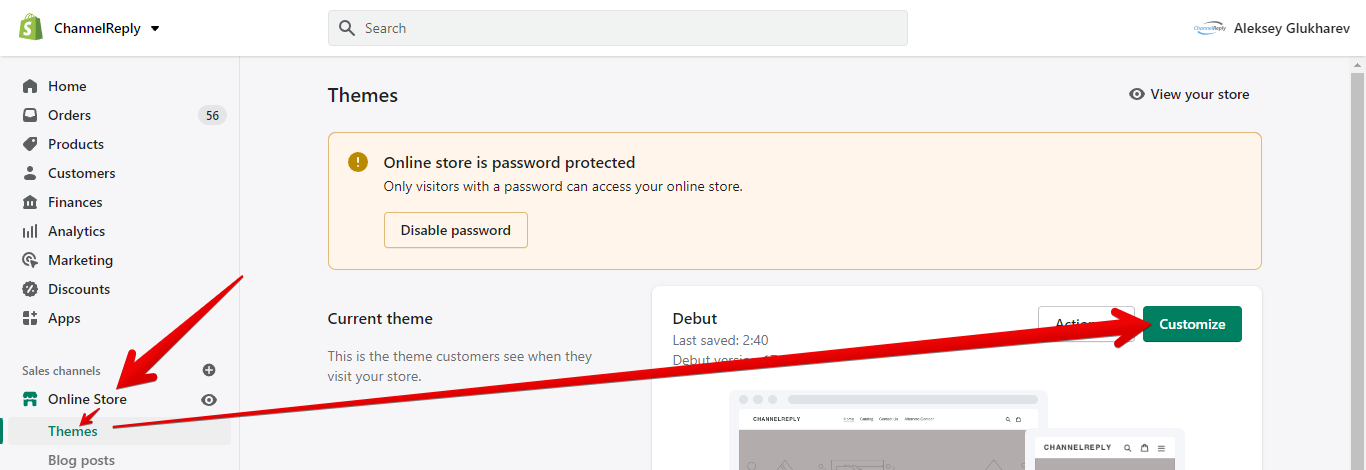1366x470 pixels.
Task: Open Analytics bar chart icon
Action: coord(30,231)
